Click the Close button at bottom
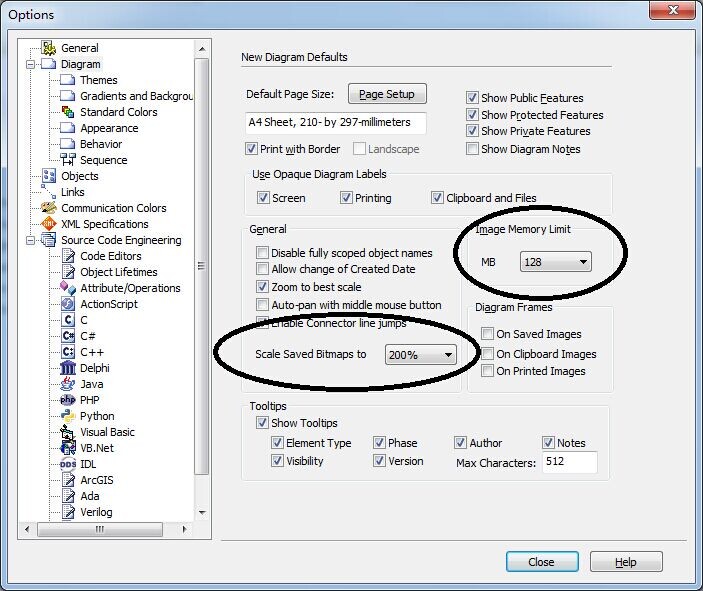 pyautogui.click(x=542, y=561)
